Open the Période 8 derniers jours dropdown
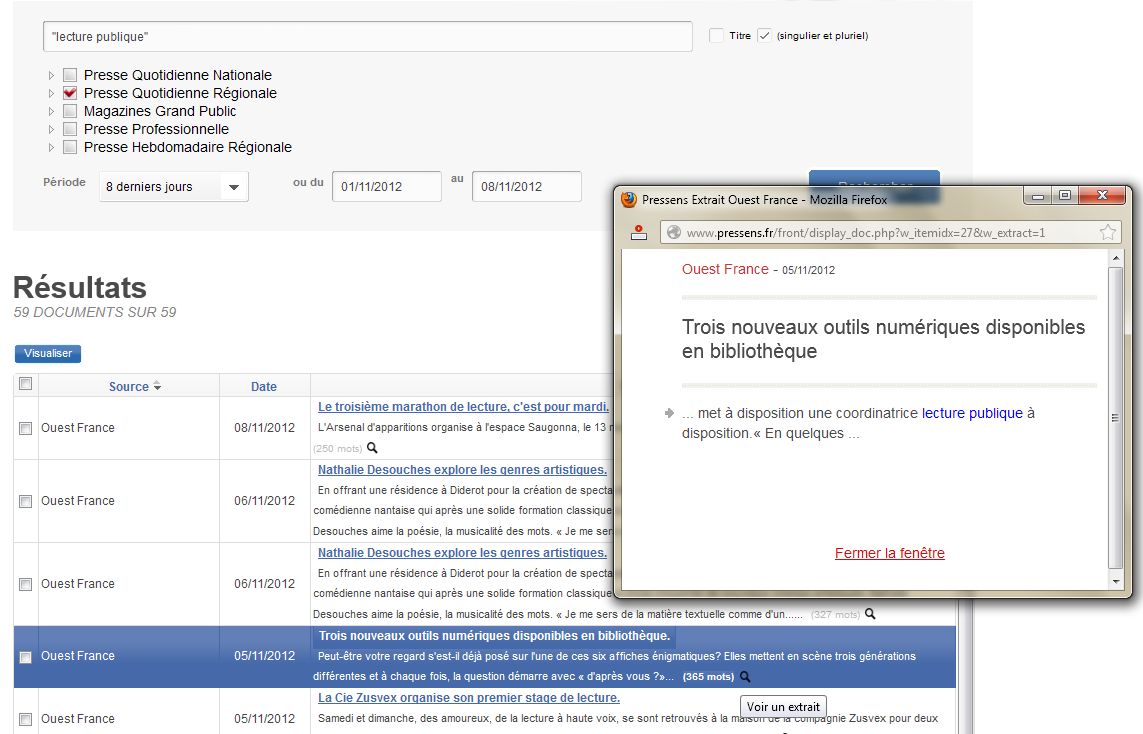Screen dimensions: 1143x734 coord(173,187)
